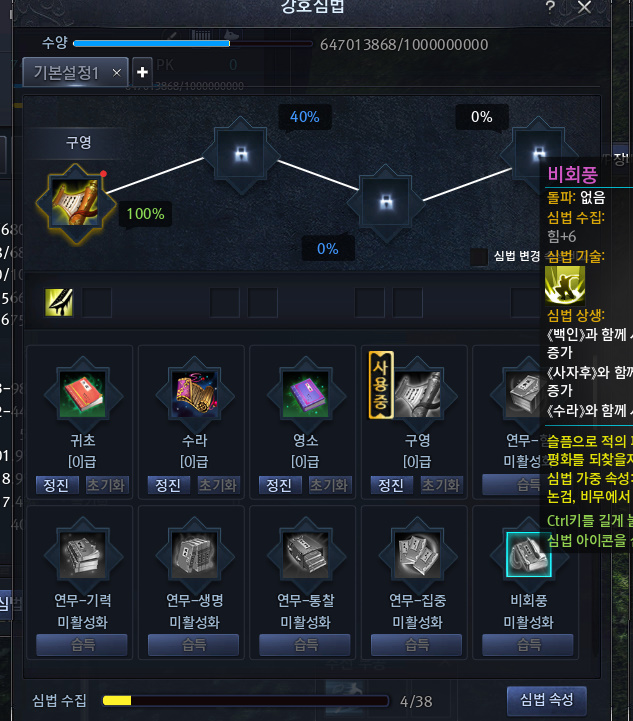Click the 연무-집중 grey books icon
This screenshot has height=721, width=633.
tap(417, 555)
